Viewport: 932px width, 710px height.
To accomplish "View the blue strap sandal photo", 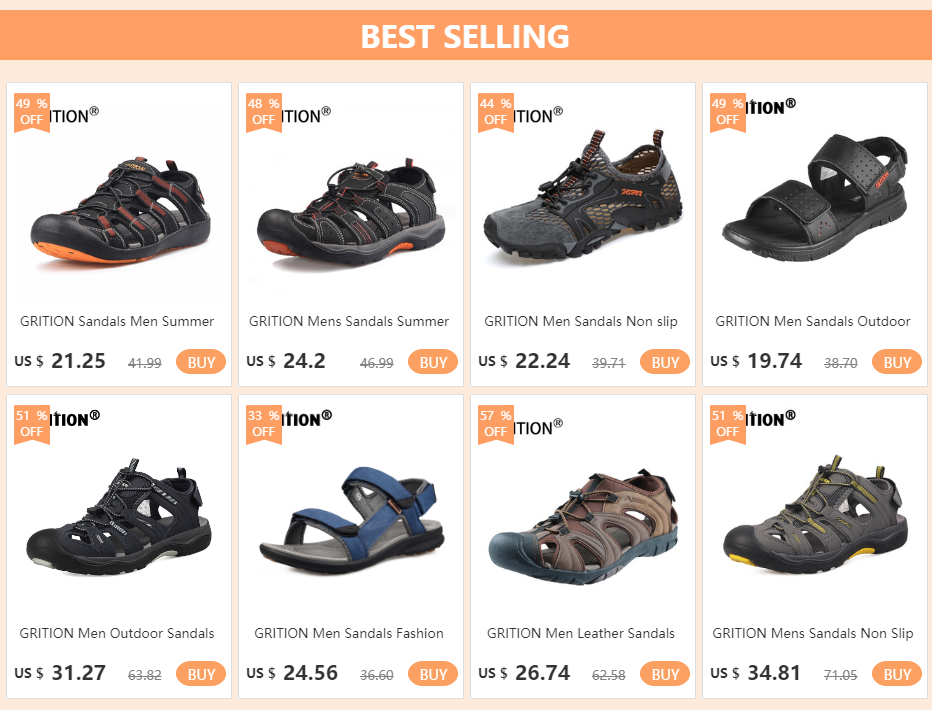I will pyautogui.click(x=350, y=520).
